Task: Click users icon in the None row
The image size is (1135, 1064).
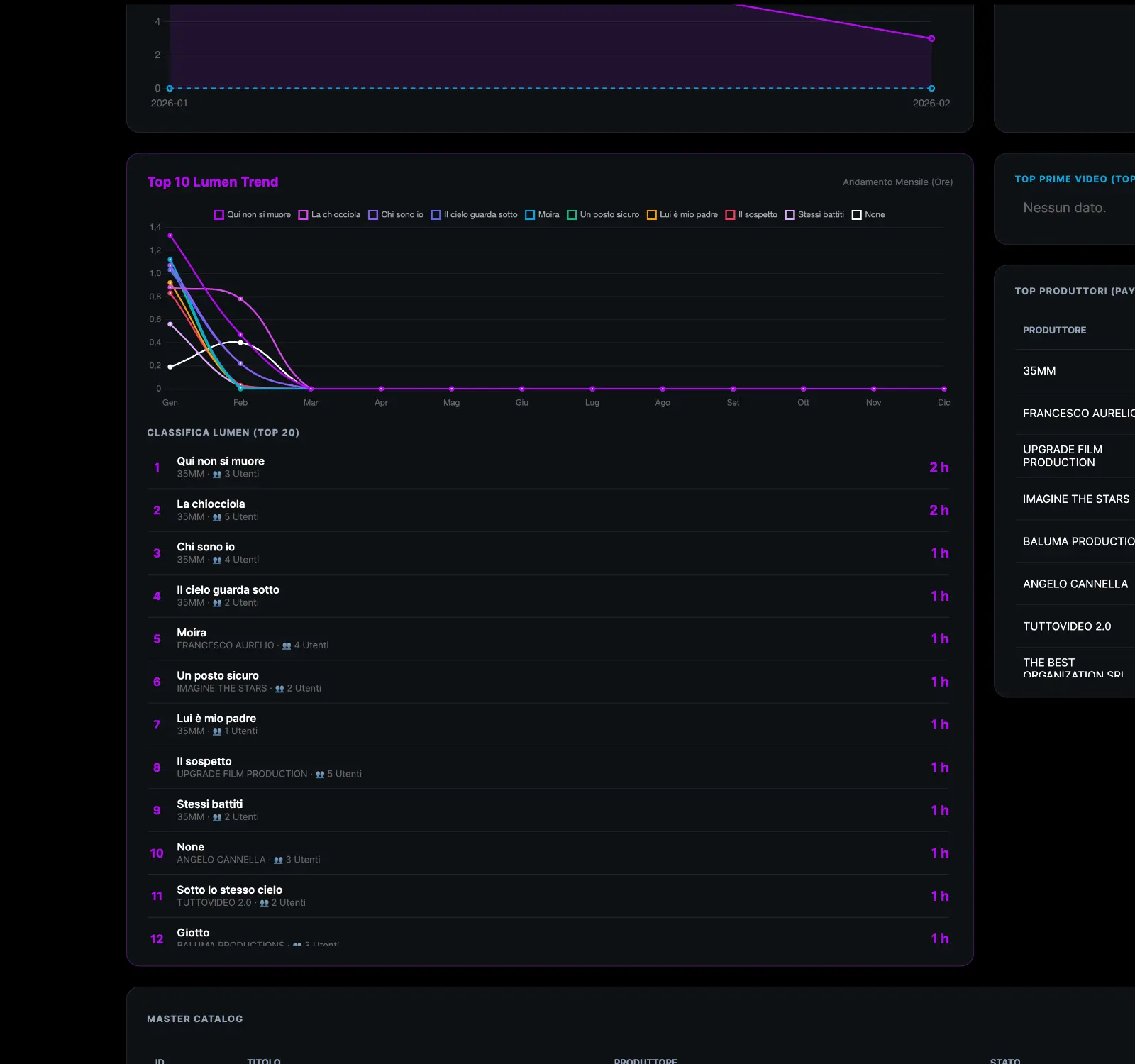Action: 278,860
